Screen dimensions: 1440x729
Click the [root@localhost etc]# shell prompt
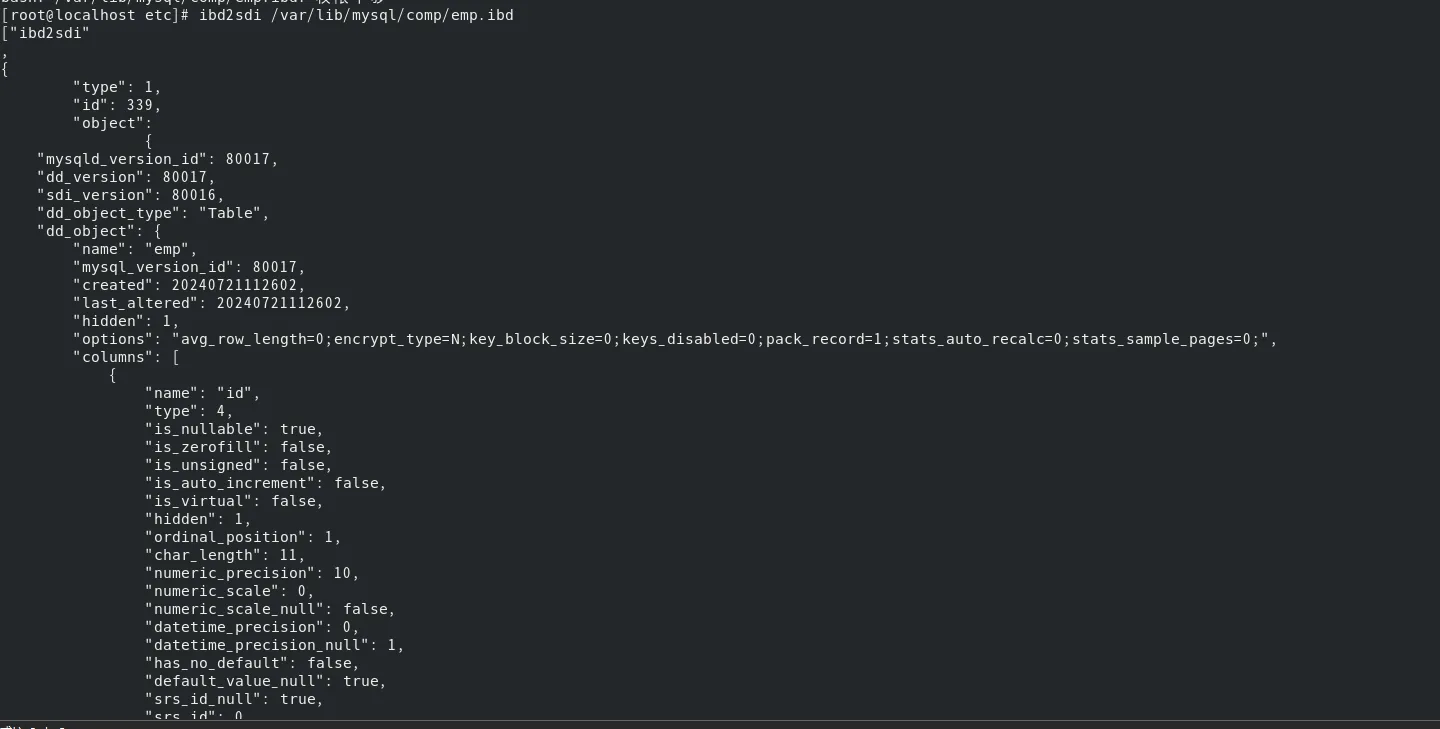coord(96,15)
